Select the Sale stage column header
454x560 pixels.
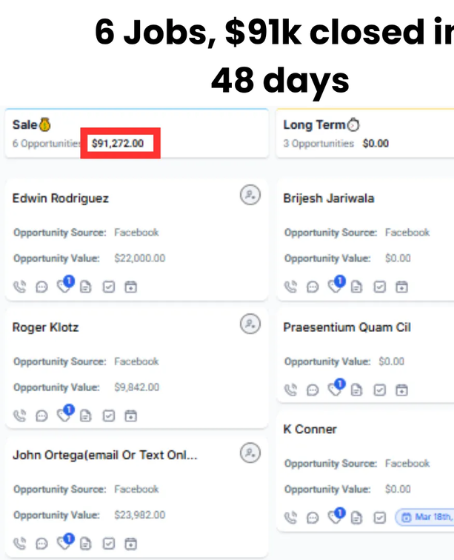pyautogui.click(x=137, y=133)
